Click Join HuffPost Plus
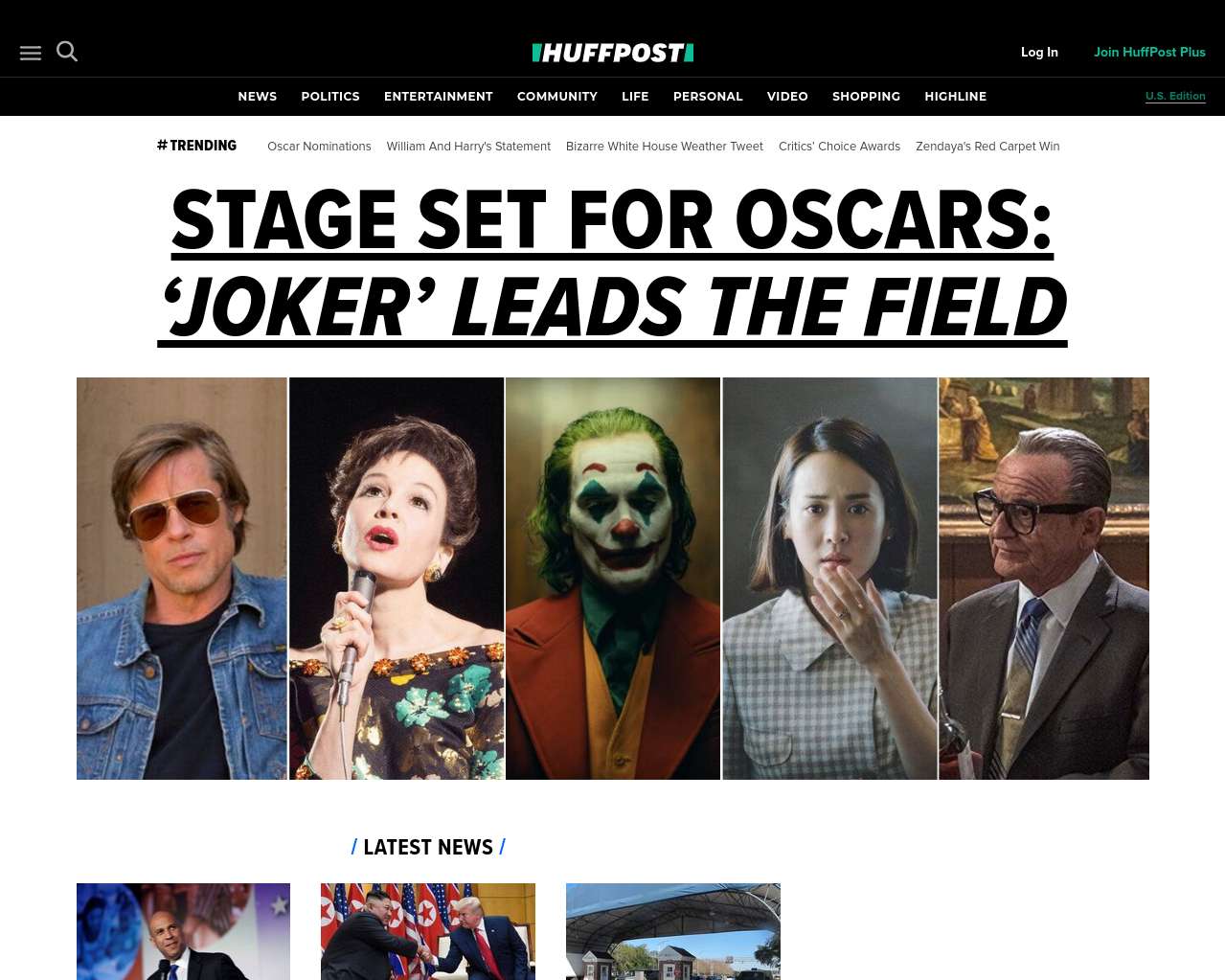 click(x=1149, y=53)
